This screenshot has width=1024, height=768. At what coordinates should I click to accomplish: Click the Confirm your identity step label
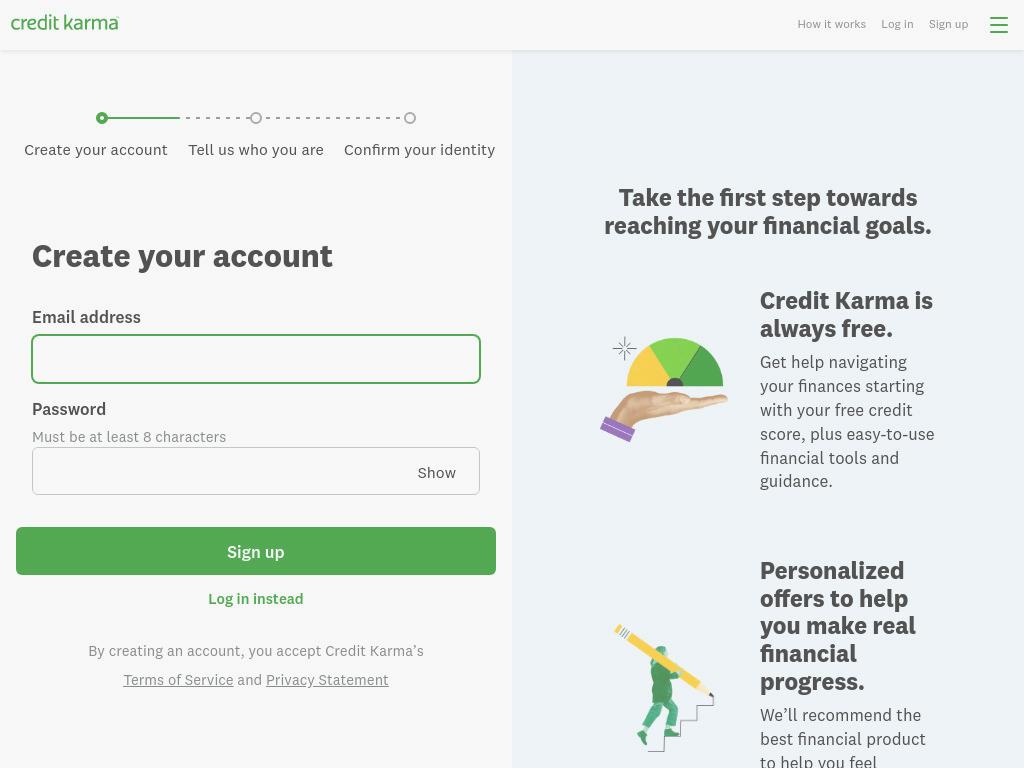pos(419,150)
